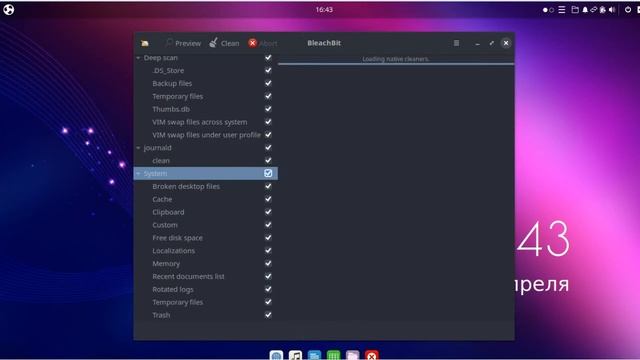
Task: Select the Free disk space entry
Action: (x=177, y=238)
